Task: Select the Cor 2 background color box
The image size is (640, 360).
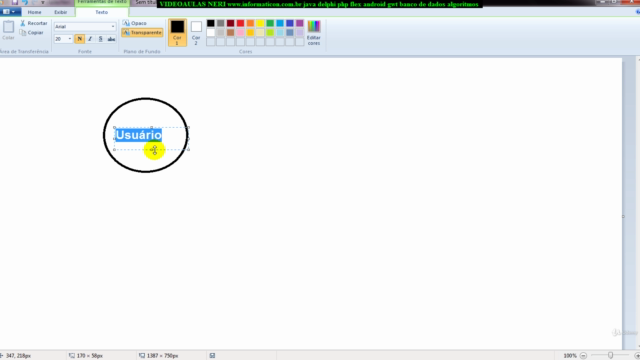Action: point(196,32)
